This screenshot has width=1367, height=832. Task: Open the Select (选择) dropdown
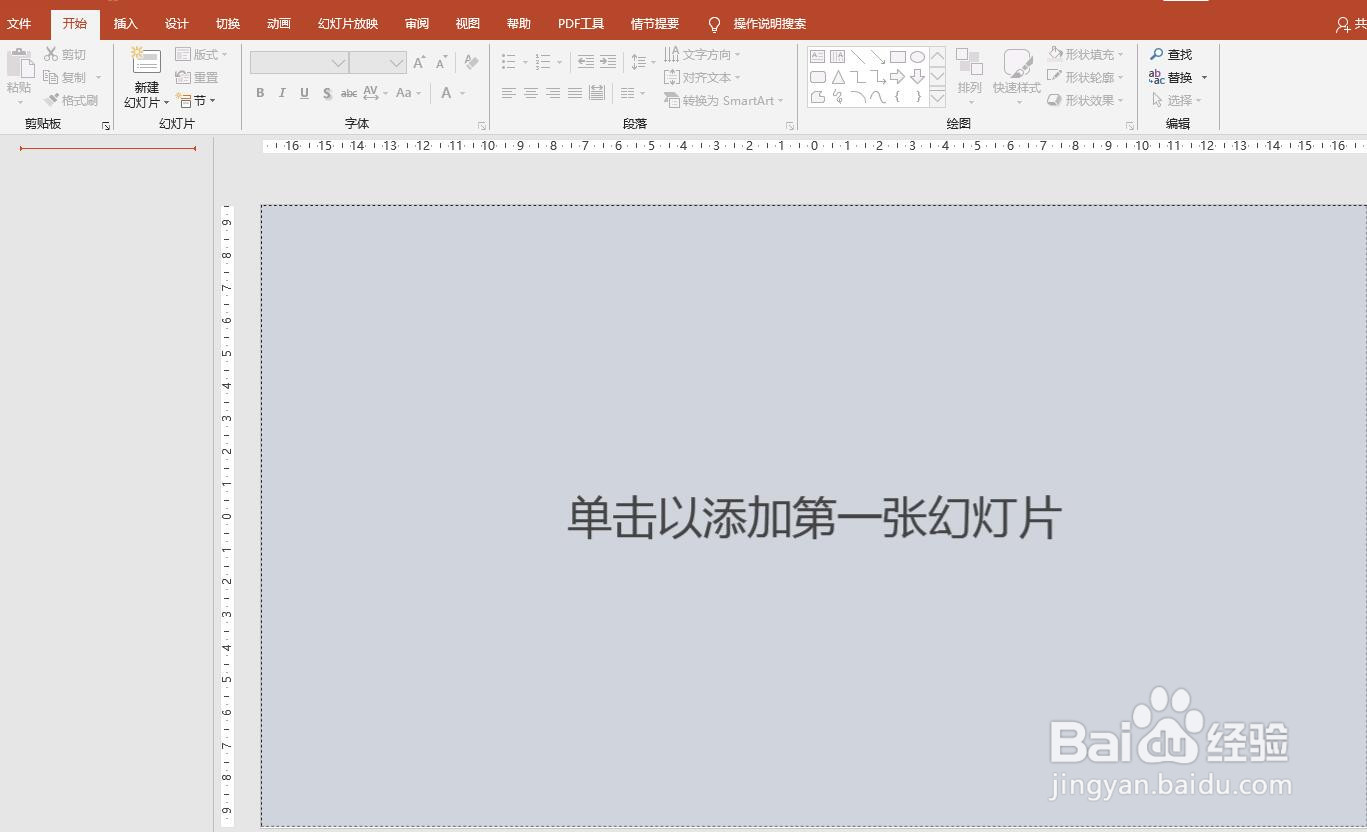click(x=1177, y=100)
